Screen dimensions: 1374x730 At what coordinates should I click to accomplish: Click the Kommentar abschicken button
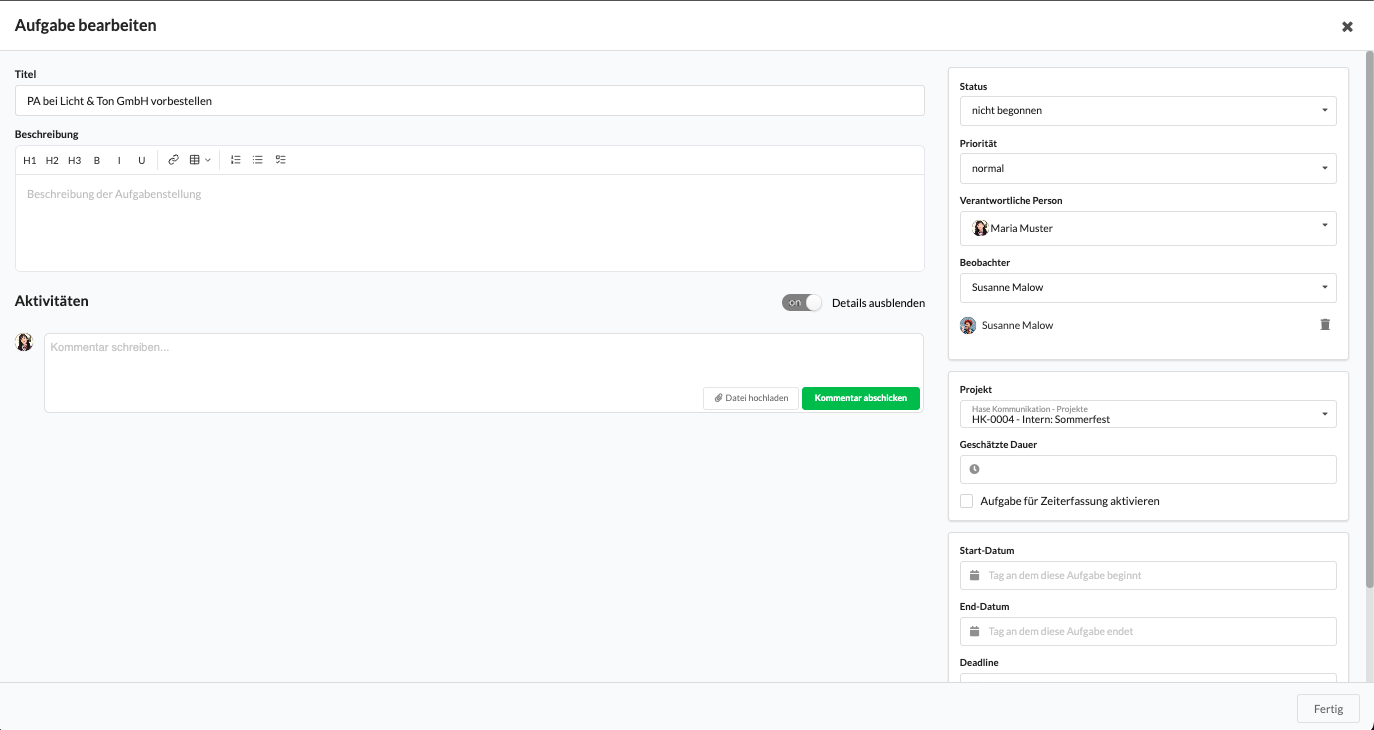point(860,398)
